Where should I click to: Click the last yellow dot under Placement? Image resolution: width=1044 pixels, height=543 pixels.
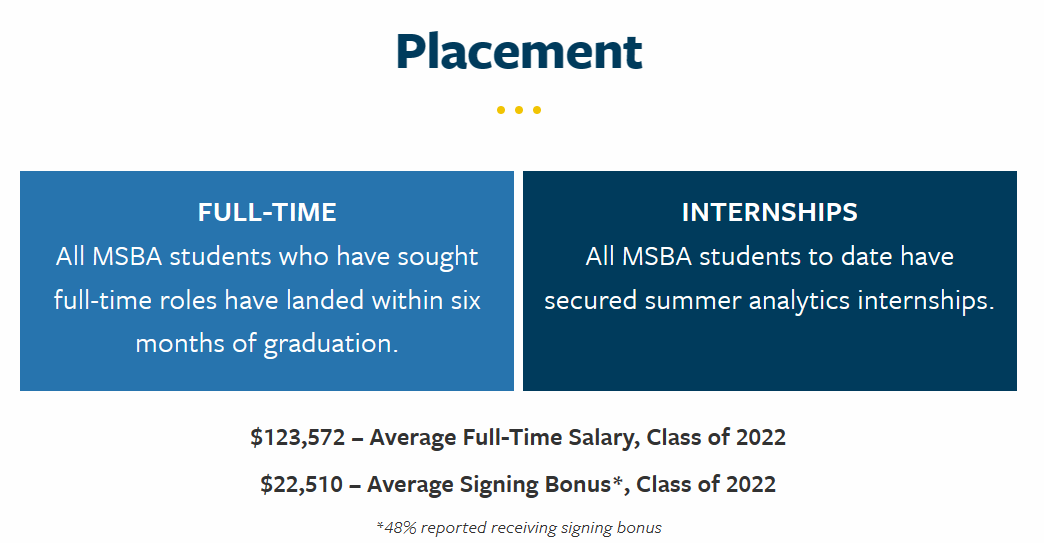click(537, 110)
